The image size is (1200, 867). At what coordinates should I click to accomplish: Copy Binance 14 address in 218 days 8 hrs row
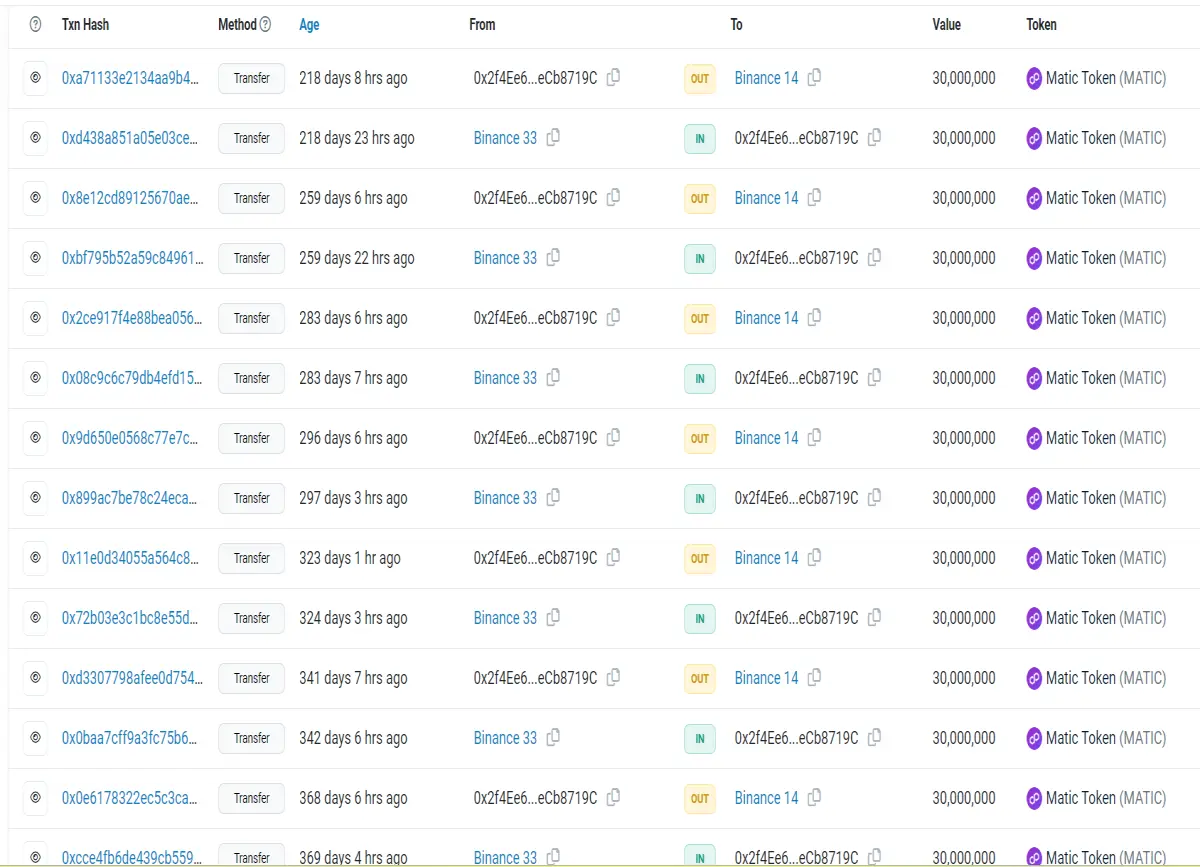coord(814,77)
